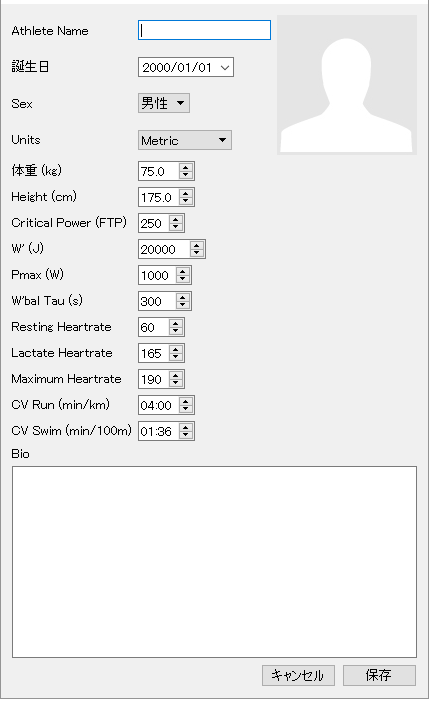Focus the Athlete Name text field
Viewport: 429px width, 726px height.
click(x=204, y=30)
